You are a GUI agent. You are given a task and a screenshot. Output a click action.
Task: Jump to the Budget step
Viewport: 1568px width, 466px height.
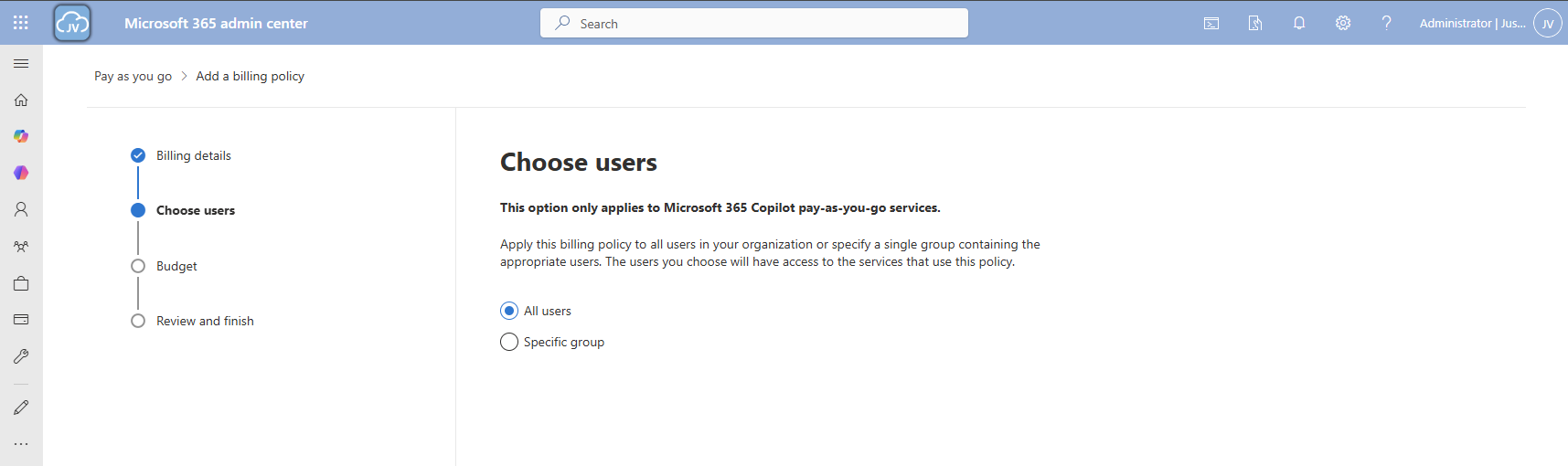pos(176,266)
